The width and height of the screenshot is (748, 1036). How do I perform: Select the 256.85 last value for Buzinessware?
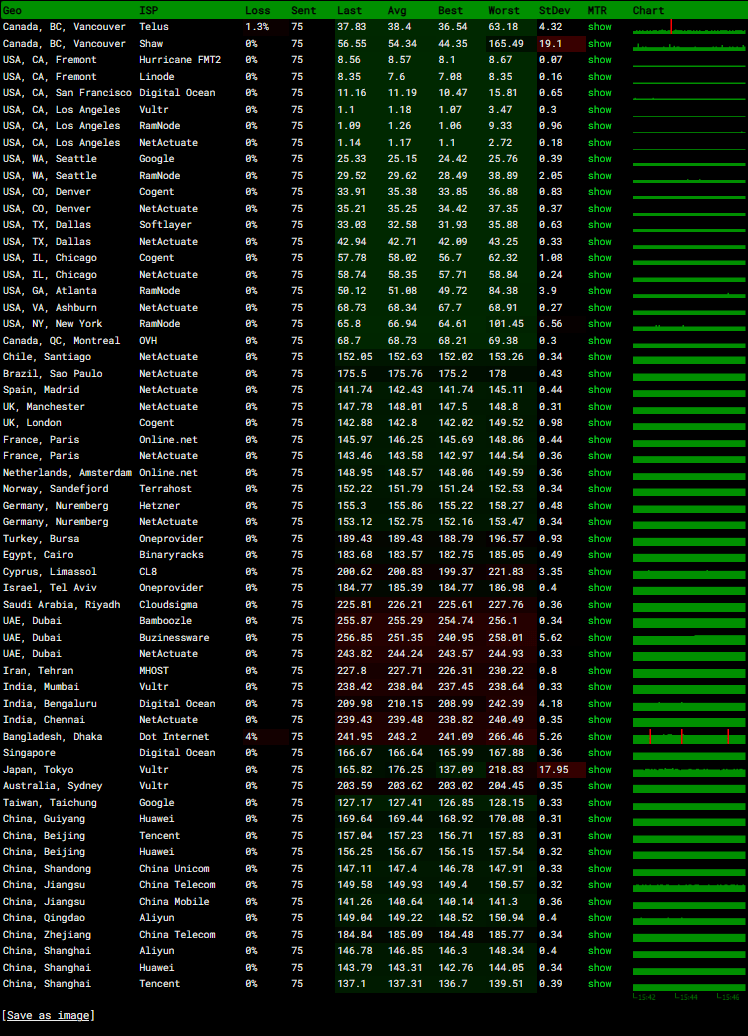point(355,638)
